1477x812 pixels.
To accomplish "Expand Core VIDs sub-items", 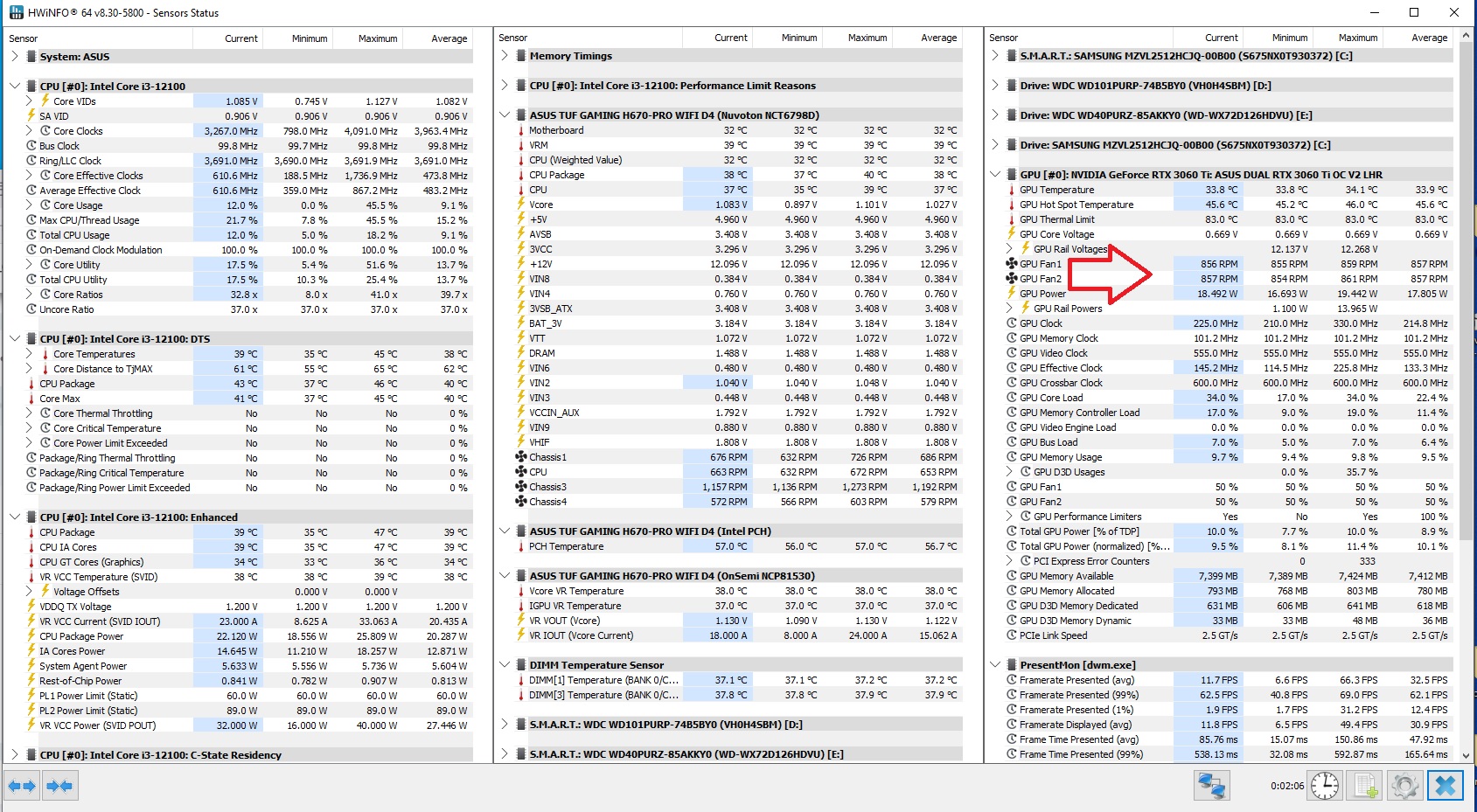I will point(30,101).
